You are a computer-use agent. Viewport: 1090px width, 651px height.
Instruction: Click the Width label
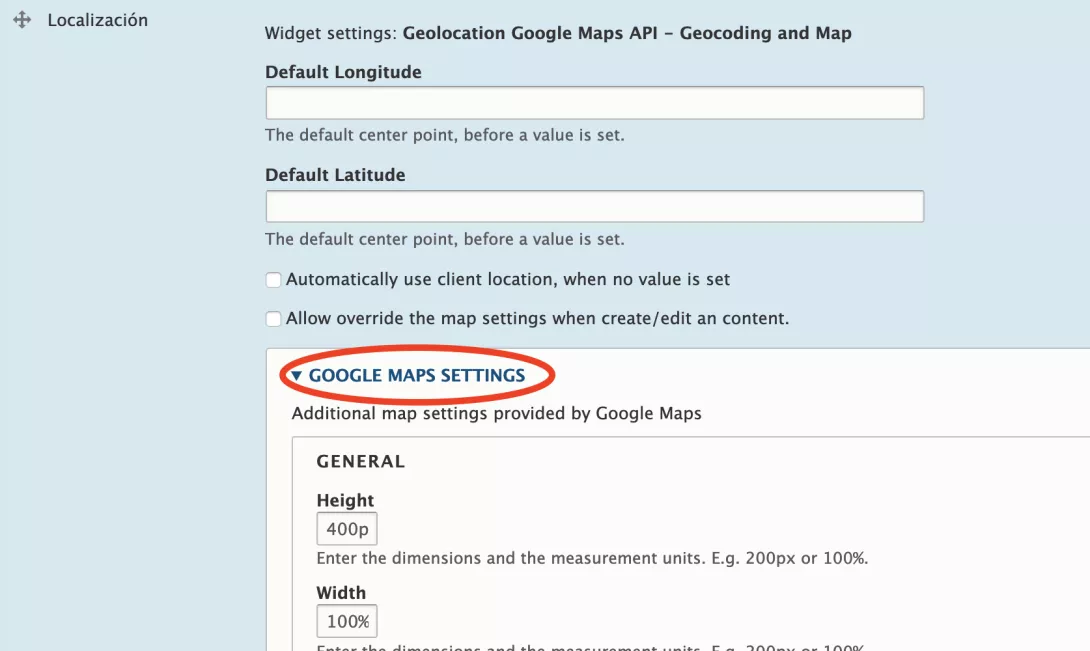pyautogui.click(x=341, y=593)
